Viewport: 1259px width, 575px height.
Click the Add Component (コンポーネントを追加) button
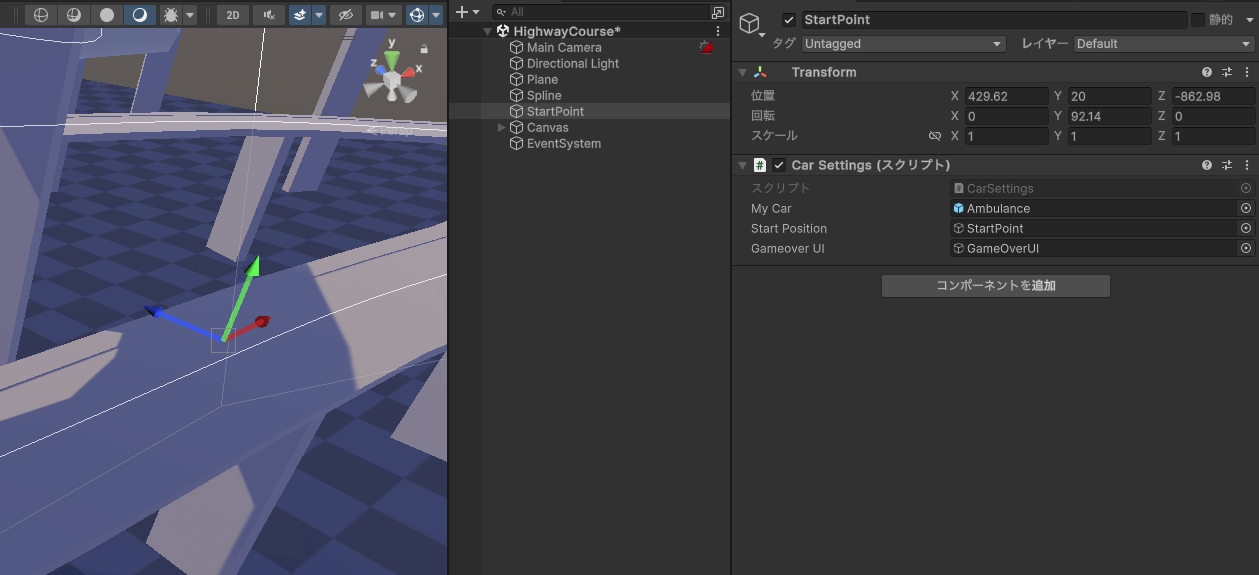pos(995,286)
